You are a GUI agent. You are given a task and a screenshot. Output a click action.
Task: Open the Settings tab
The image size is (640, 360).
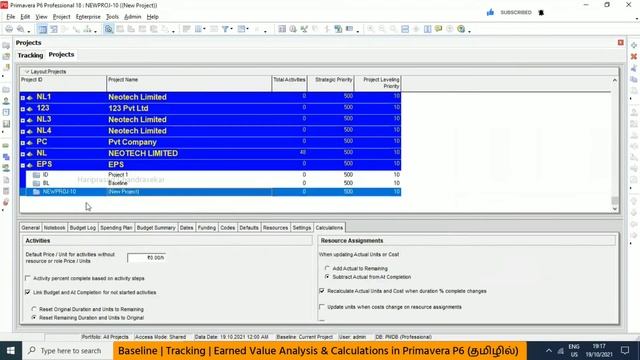302,227
